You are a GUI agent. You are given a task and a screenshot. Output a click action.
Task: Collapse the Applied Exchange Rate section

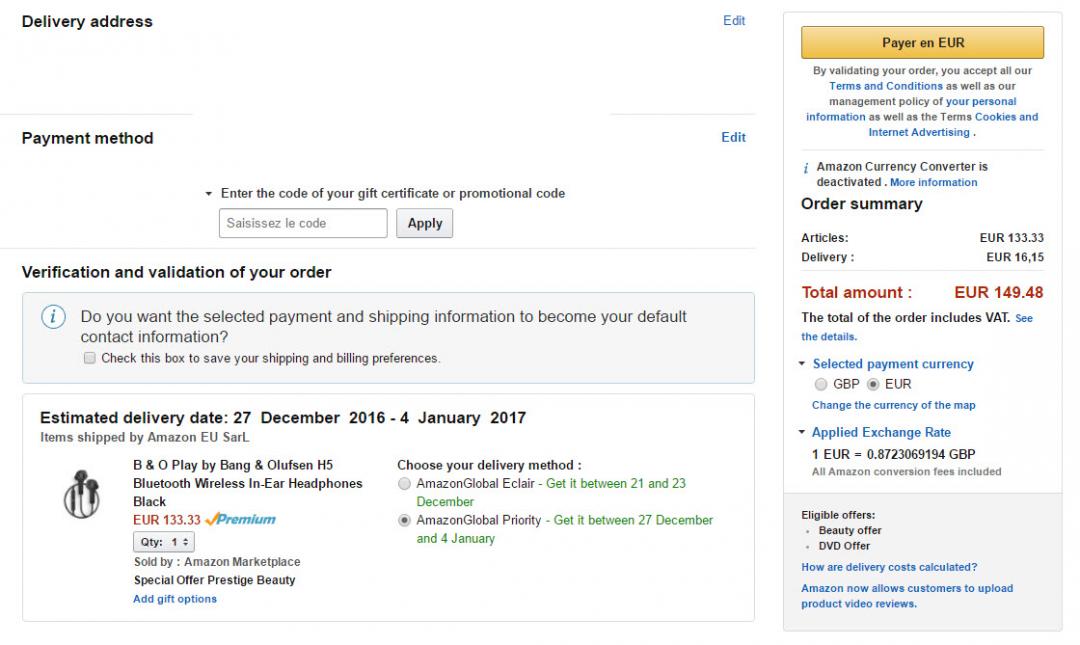(x=802, y=433)
